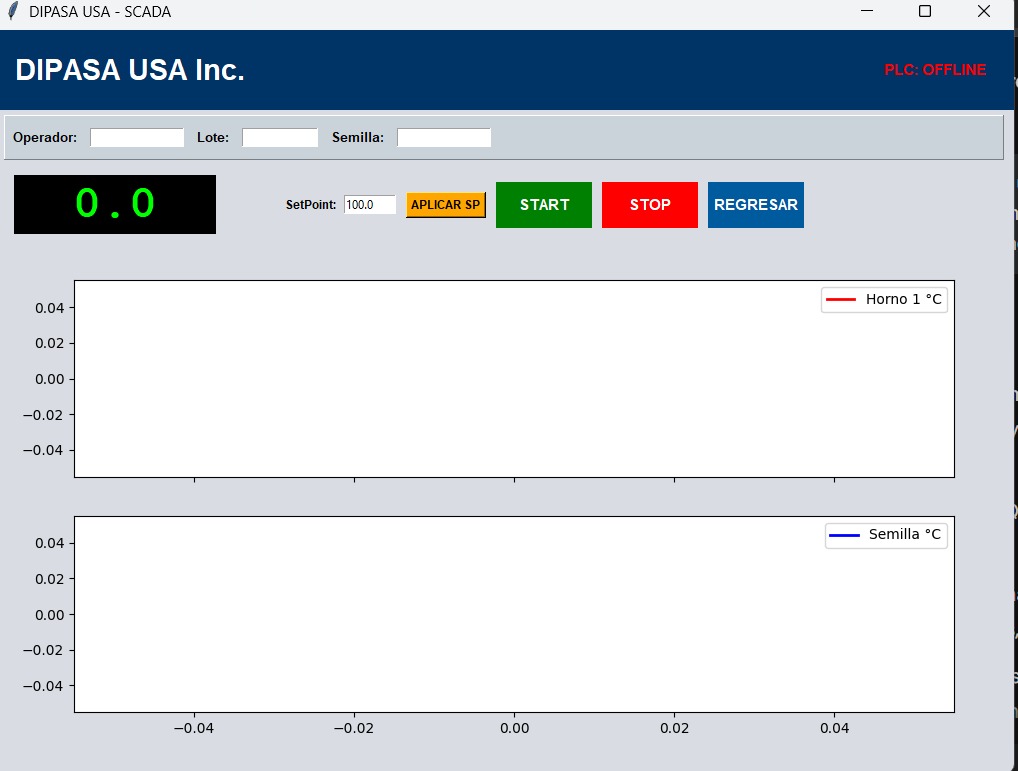Click the Semilla °C legend entry
Screen dimensions: 1018x771
[886, 535]
